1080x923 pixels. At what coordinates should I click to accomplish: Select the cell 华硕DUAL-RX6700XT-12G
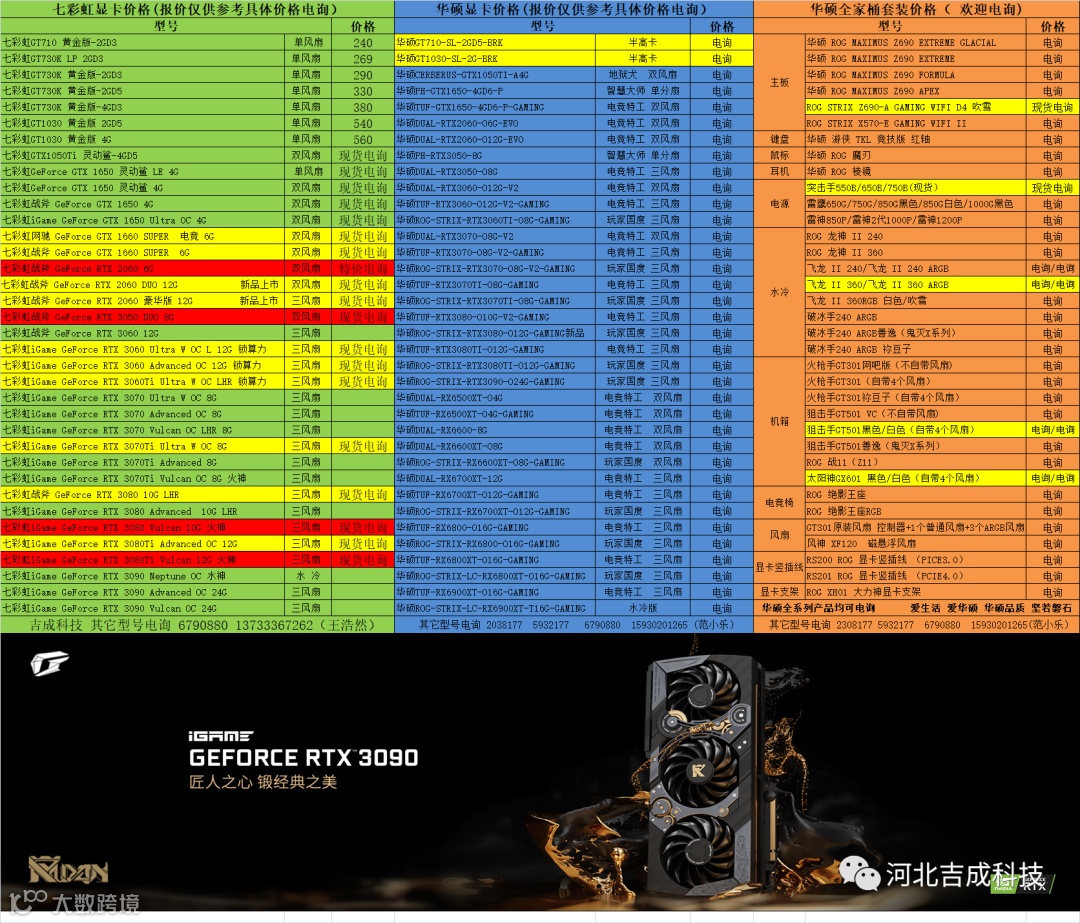[495, 479]
